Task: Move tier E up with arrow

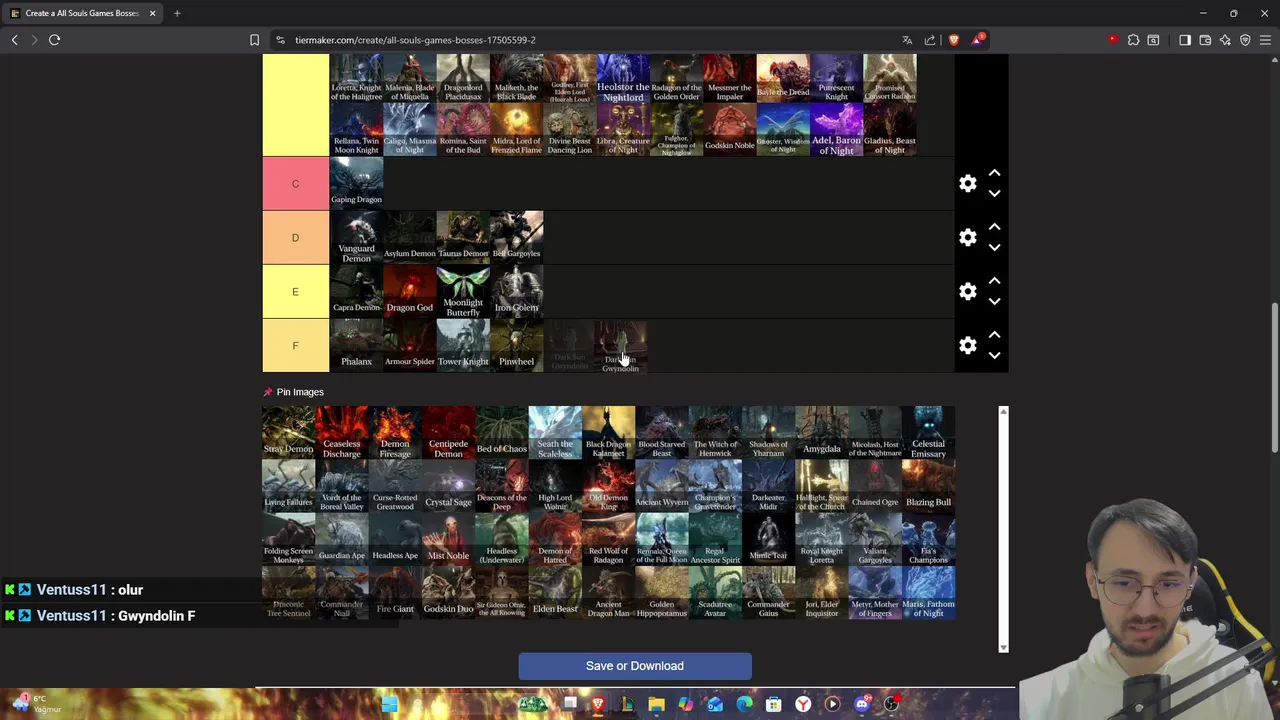Action: 994,281
